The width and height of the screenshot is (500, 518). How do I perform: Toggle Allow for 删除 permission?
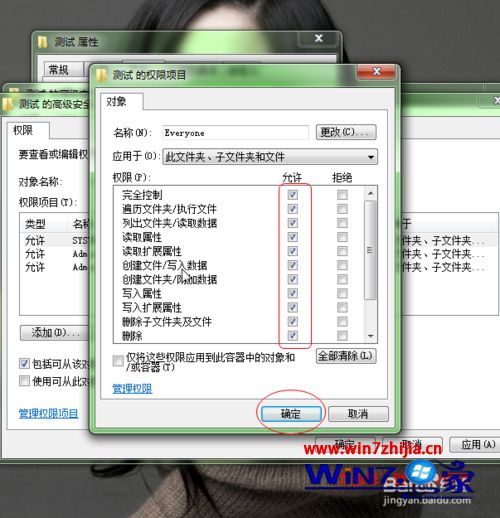[x=293, y=336]
